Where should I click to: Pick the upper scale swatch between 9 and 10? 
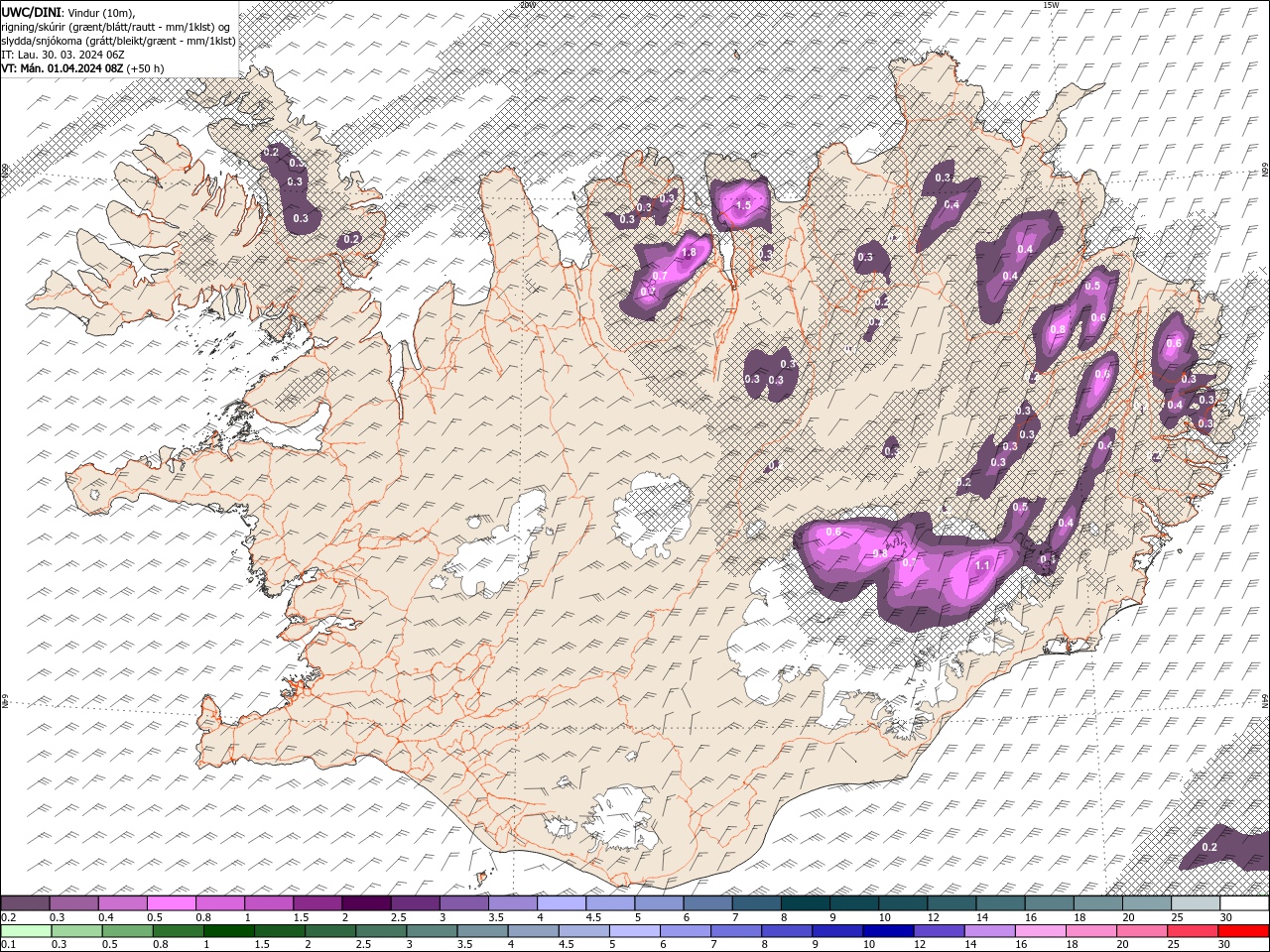pos(854,903)
